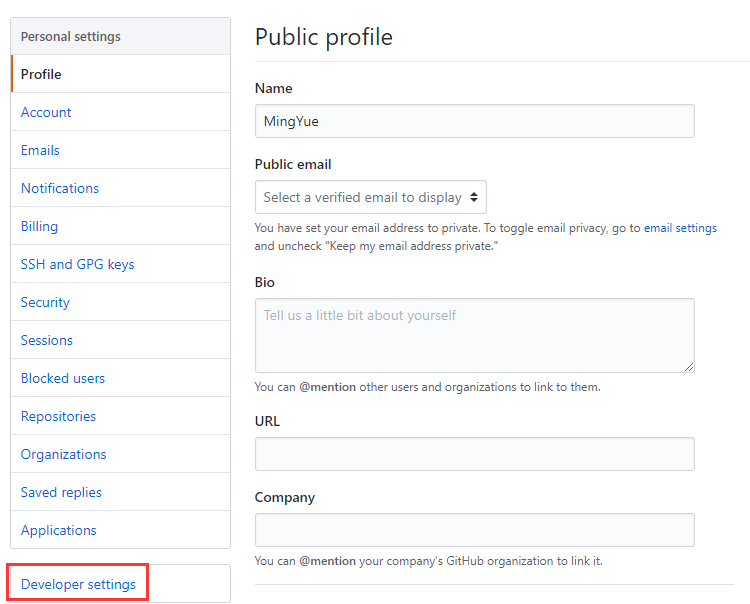Open Blocked users page

click(121, 378)
